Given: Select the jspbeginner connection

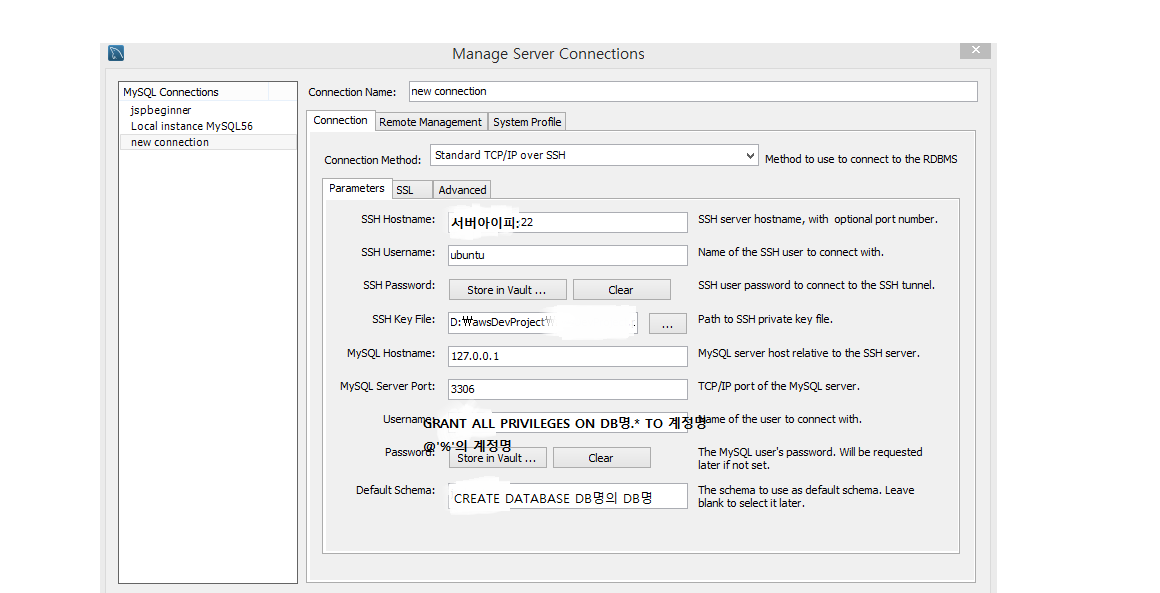Looking at the screenshot, I should click(x=161, y=110).
